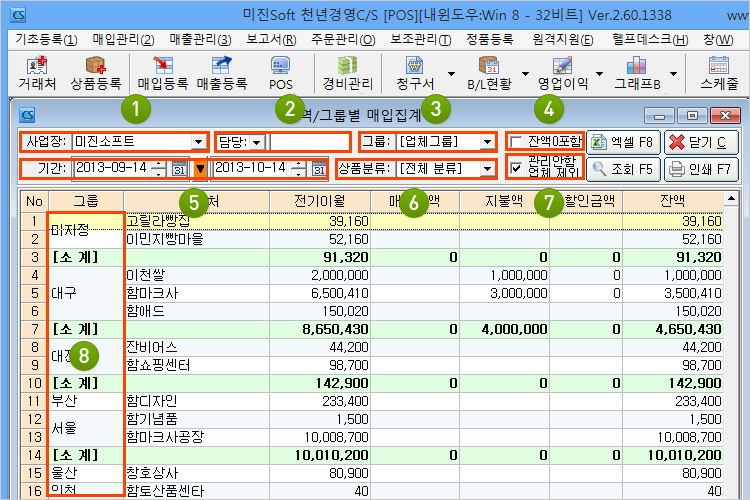Screen dimensions: 750x500
Task: Click the No column header
Action: (34, 201)
